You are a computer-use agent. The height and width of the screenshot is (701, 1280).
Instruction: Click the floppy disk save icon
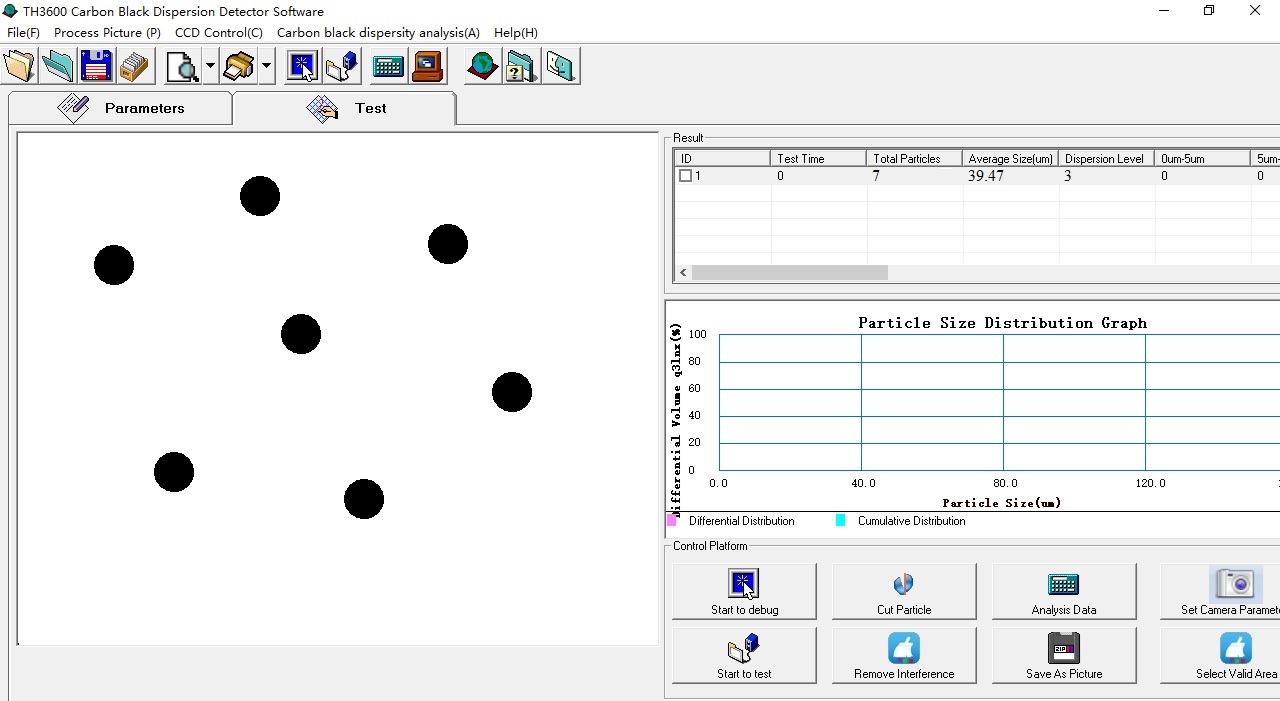[x=96, y=67]
